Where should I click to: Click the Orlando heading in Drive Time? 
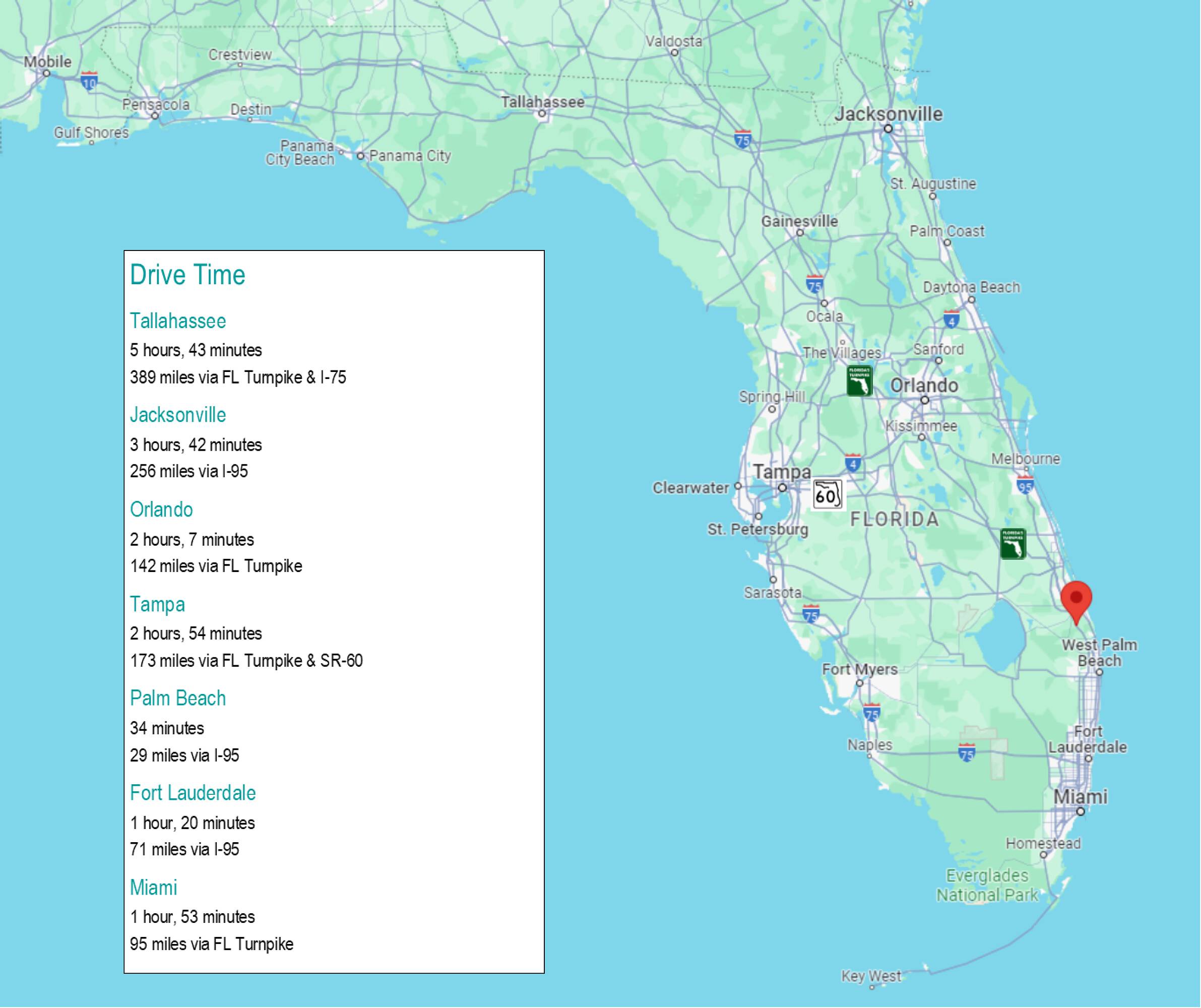161,509
